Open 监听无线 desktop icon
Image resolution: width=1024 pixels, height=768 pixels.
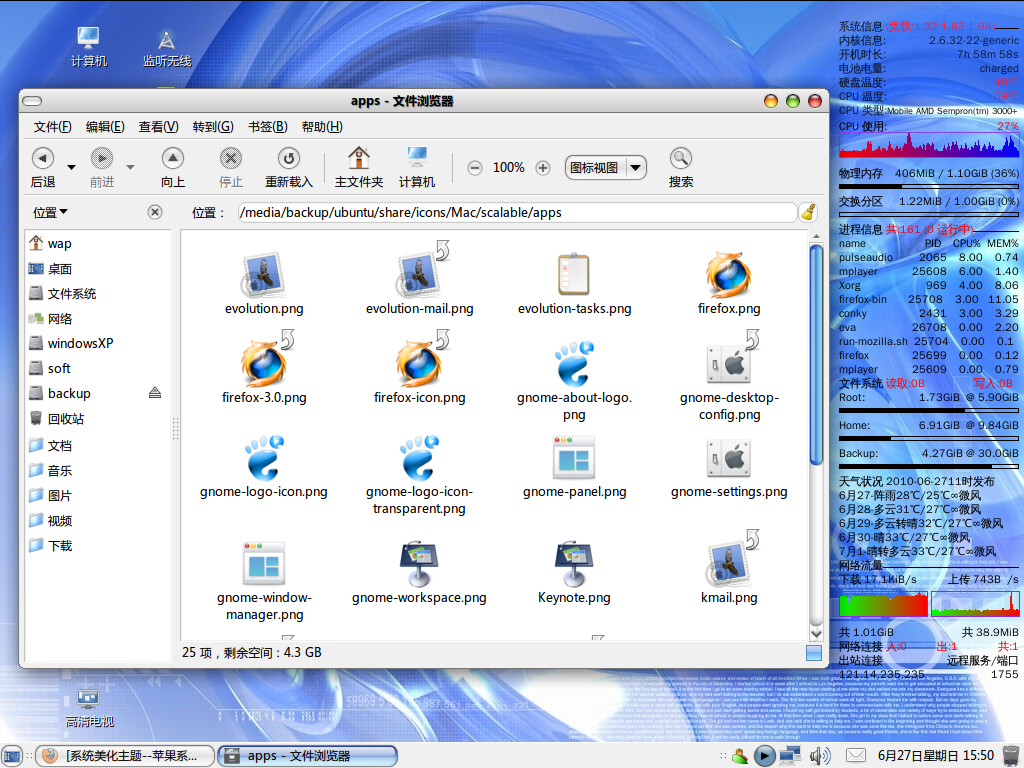coord(167,48)
